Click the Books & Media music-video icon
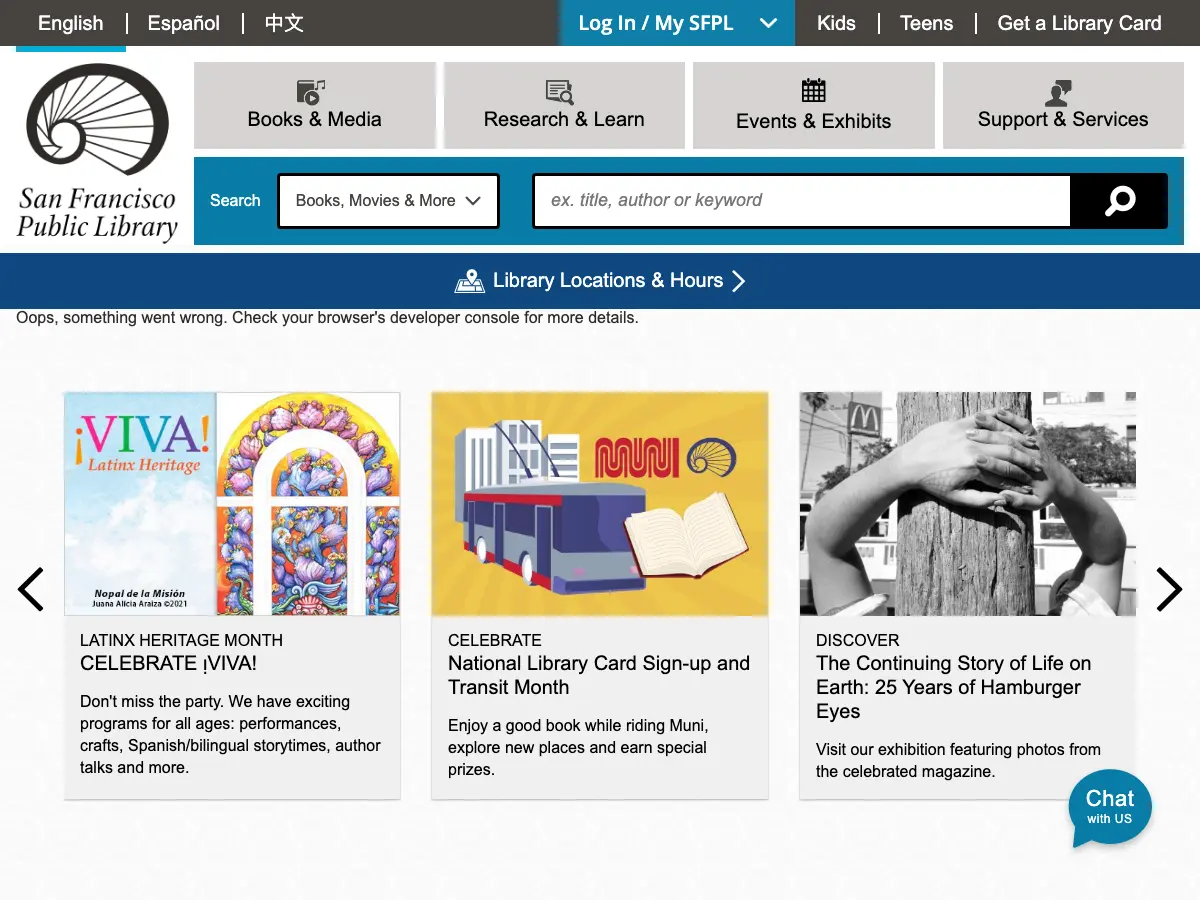1200x900 pixels. coord(312,92)
